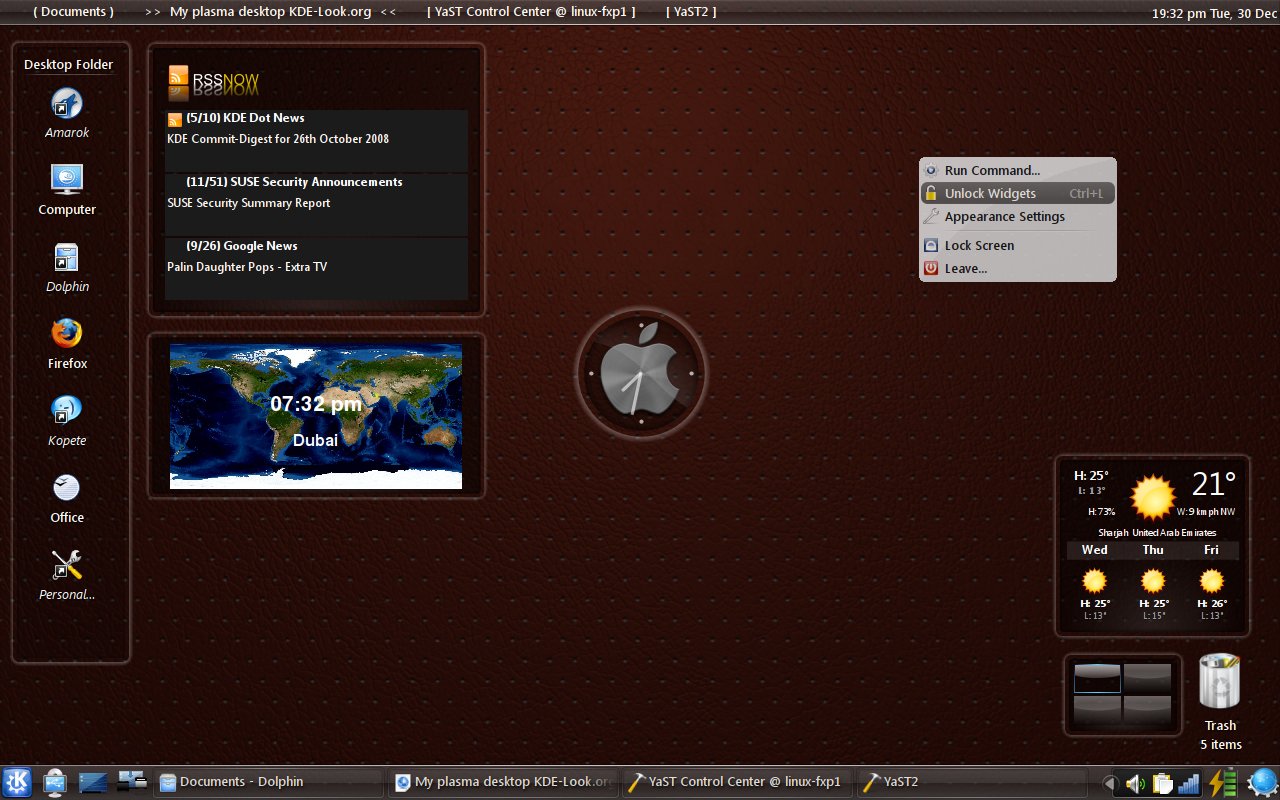
Task: Click the Thu forecast day label
Action: (1153, 550)
